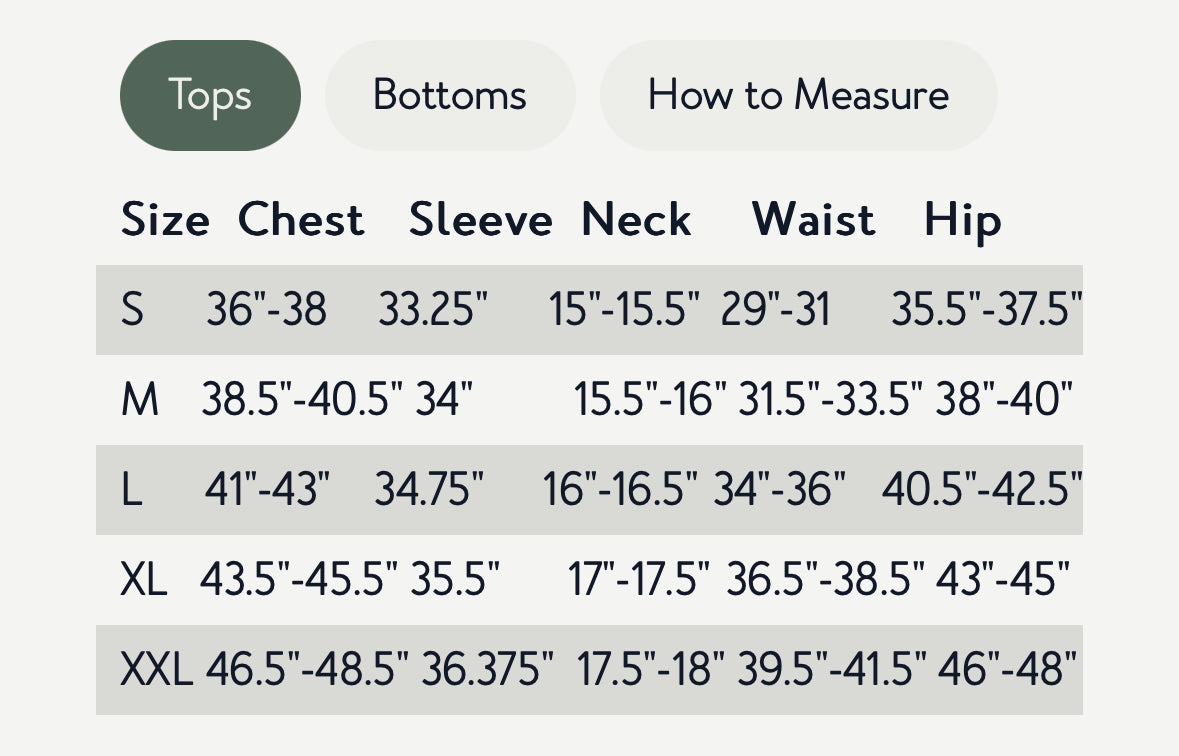Viewport: 1179px width, 756px height.
Task: Click the Size column header
Action: [165, 220]
